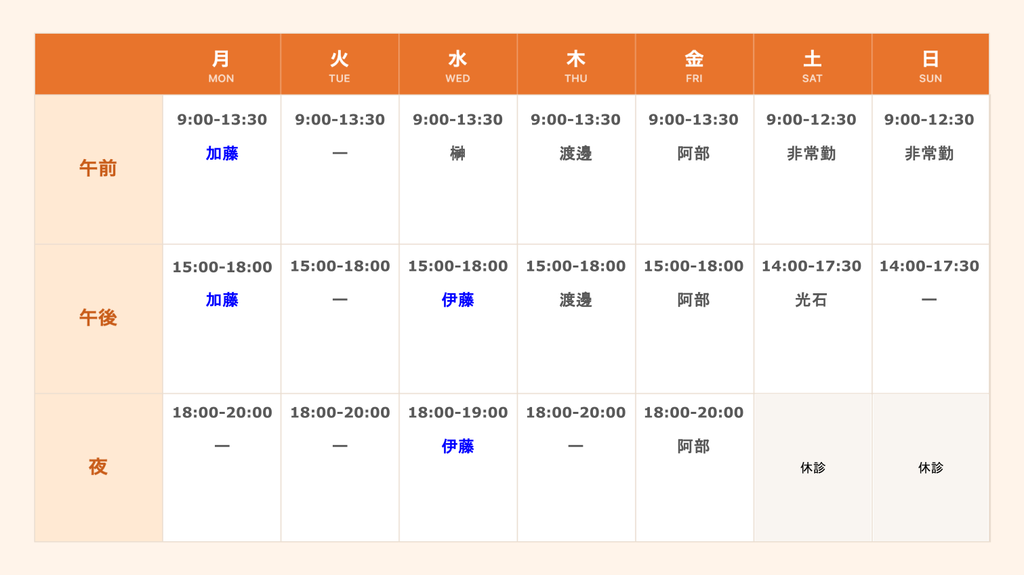Screen dimensions: 1024x575
Task: Select the 日 SUN column header
Action: point(931,65)
